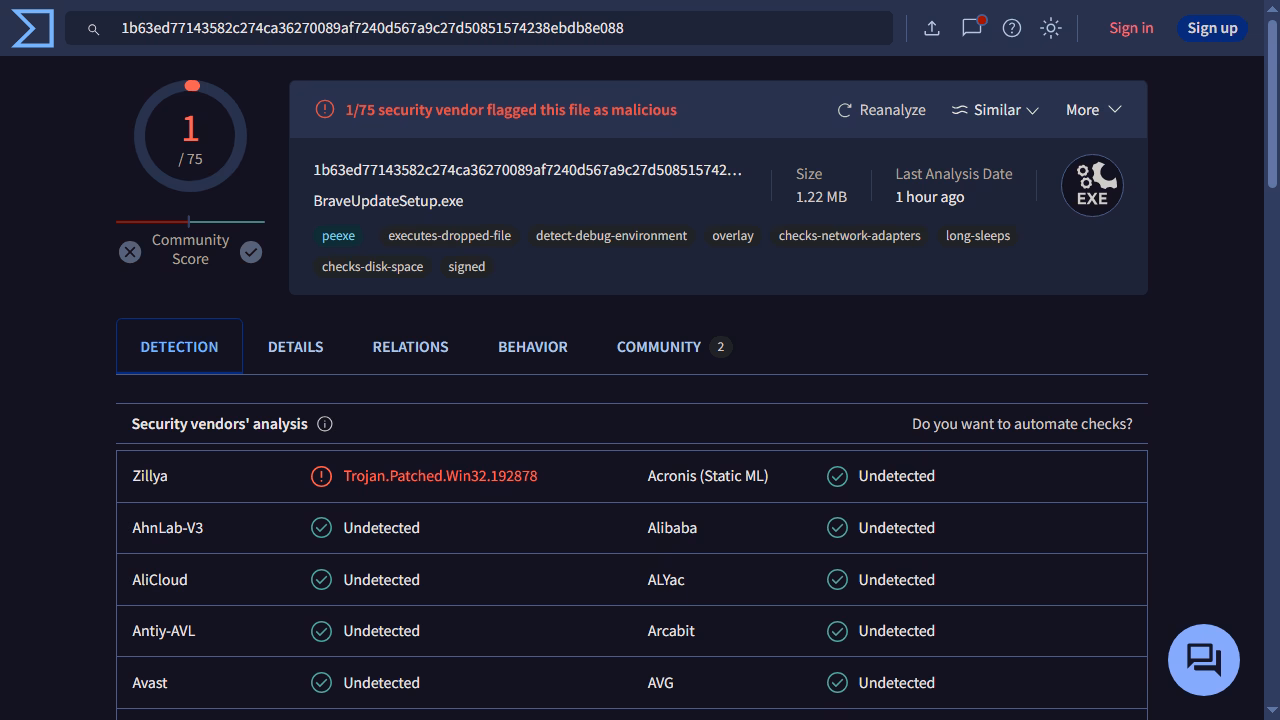This screenshot has height=720, width=1280.
Task: Click the EXE file type icon
Action: click(x=1092, y=185)
